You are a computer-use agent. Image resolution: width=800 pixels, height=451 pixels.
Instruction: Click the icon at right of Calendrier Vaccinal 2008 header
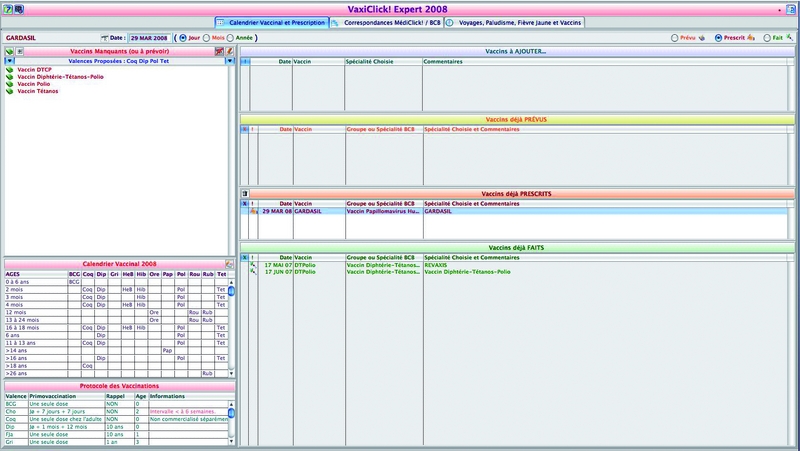[229, 264]
